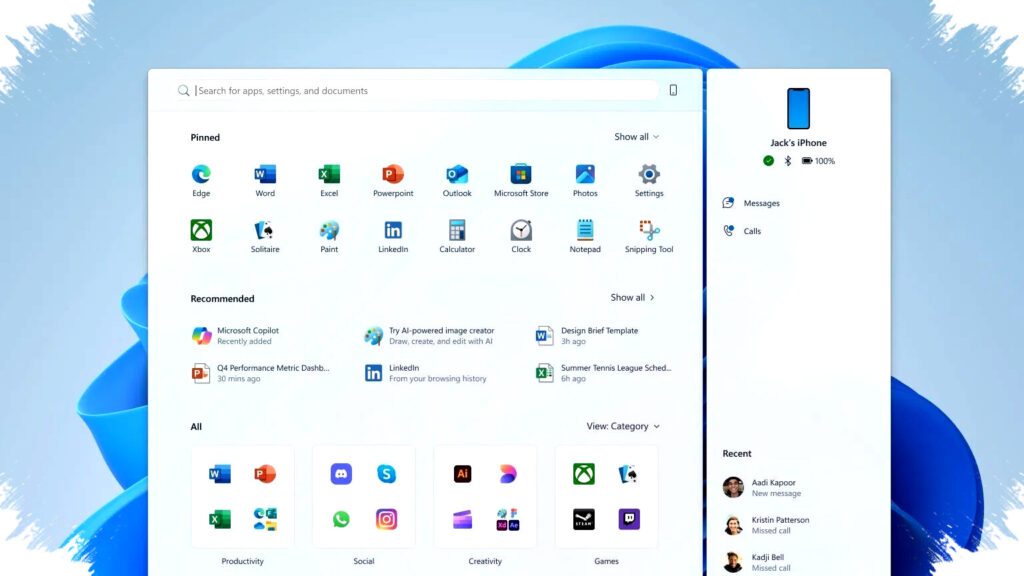
Task: Click the Bluetooth status icon
Action: 788,161
